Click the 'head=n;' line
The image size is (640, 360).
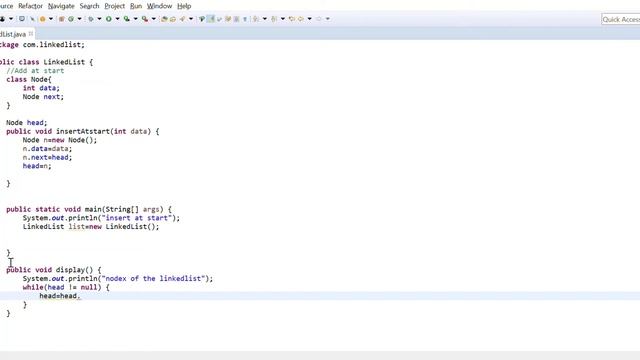pyautogui.click(x=37, y=166)
